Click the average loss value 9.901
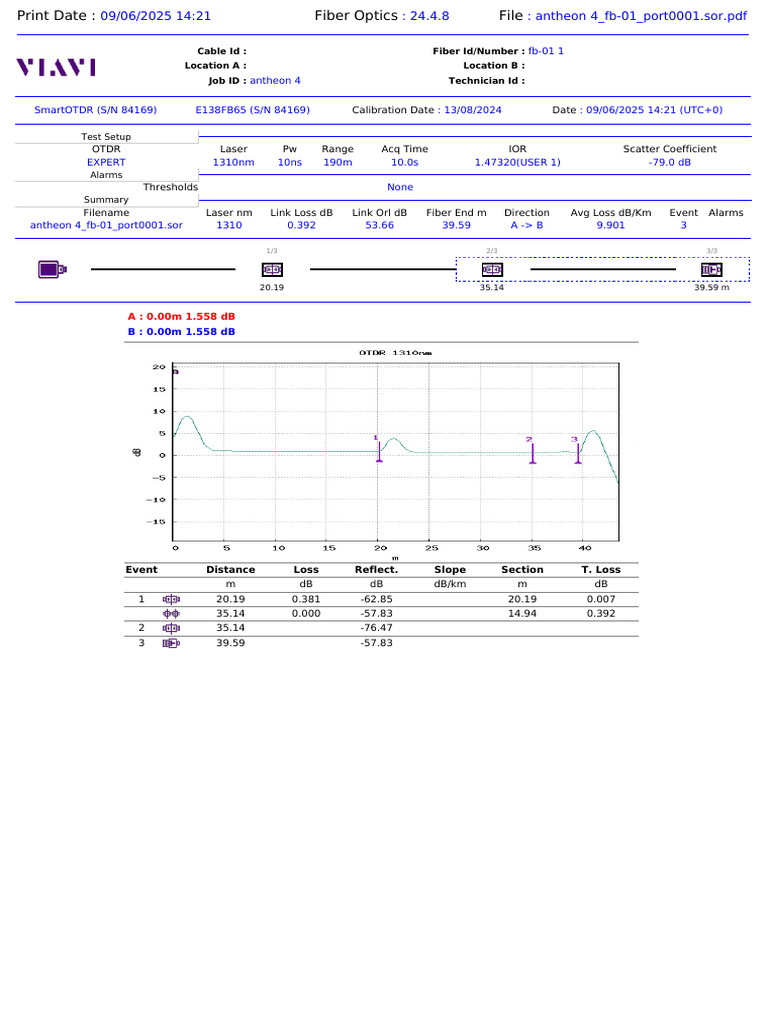Image resolution: width=768 pixels, height=1024 pixels. tap(611, 225)
